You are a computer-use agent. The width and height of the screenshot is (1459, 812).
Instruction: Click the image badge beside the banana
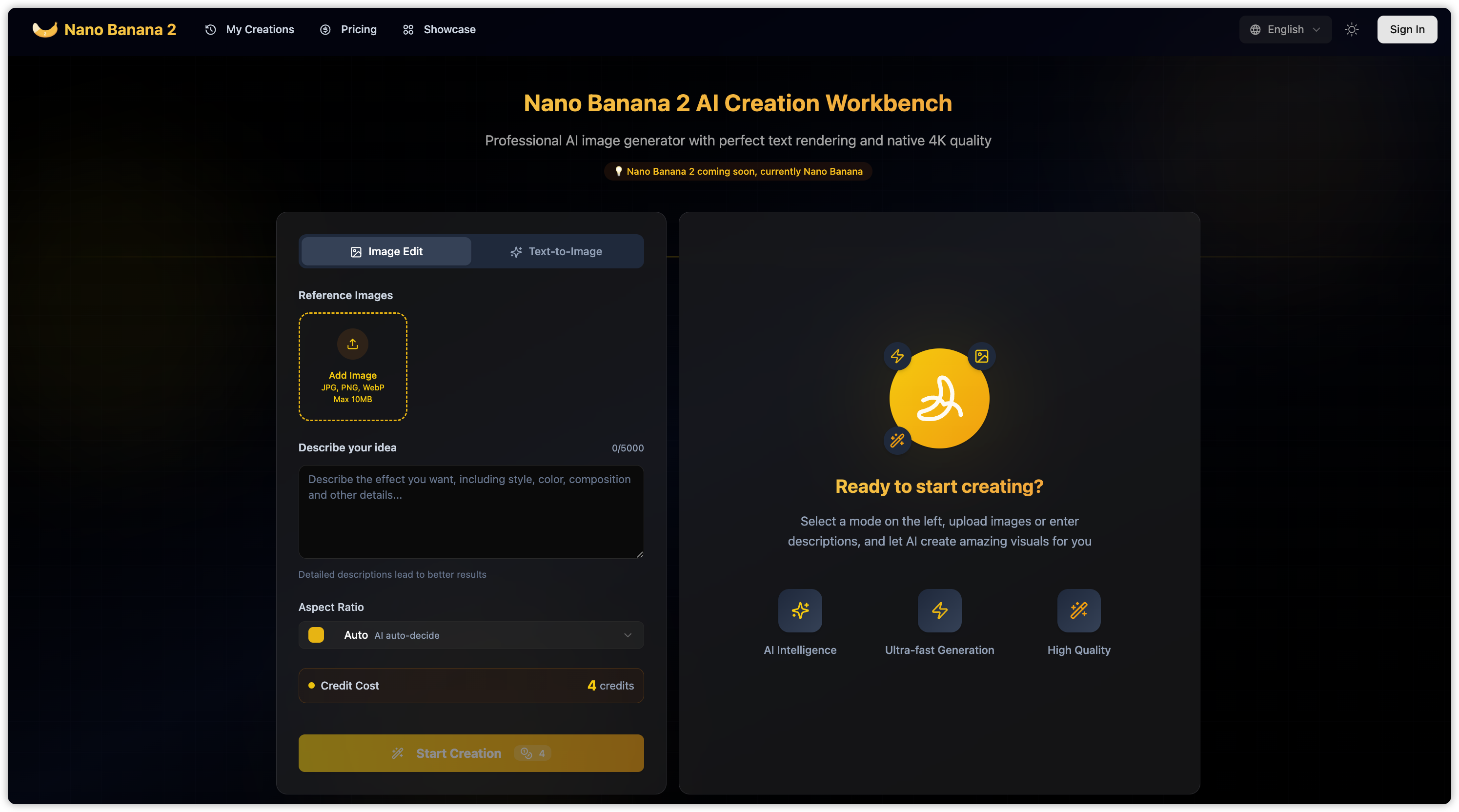click(982, 356)
